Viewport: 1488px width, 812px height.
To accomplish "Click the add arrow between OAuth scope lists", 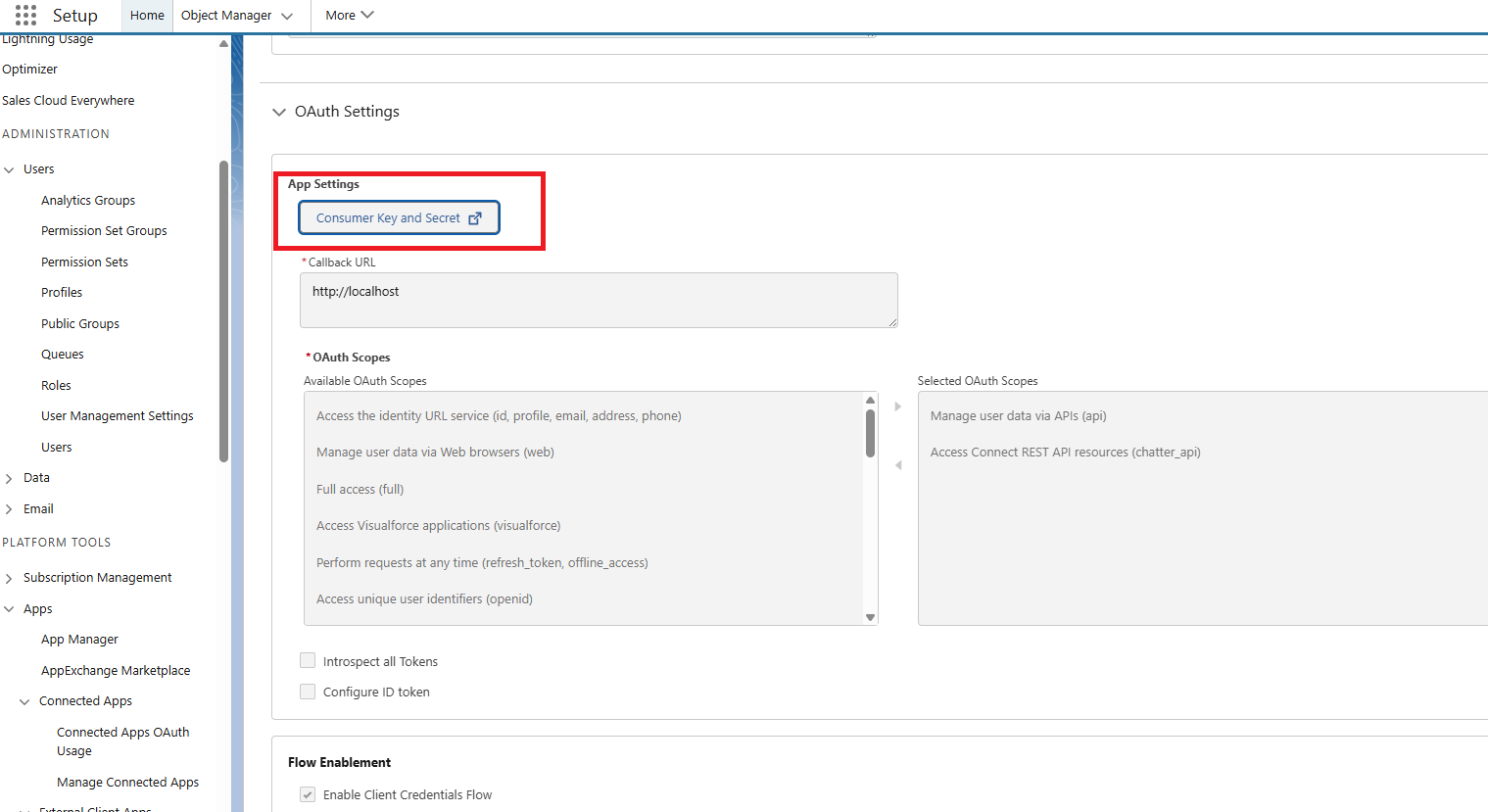I will (x=897, y=406).
